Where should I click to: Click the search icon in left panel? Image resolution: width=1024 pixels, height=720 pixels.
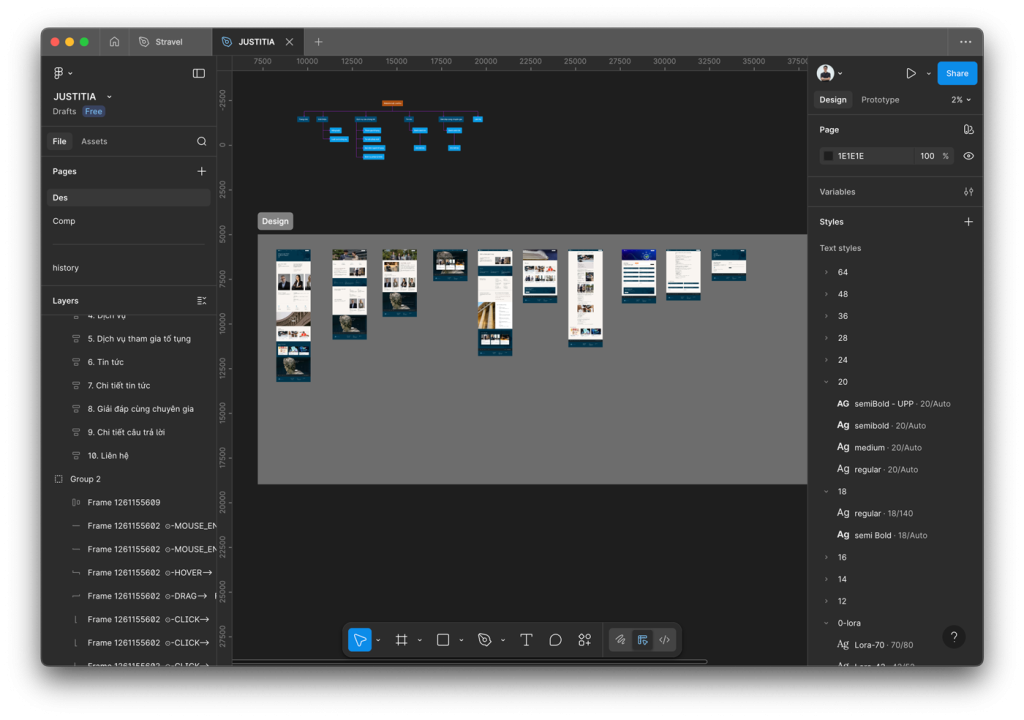tap(202, 142)
